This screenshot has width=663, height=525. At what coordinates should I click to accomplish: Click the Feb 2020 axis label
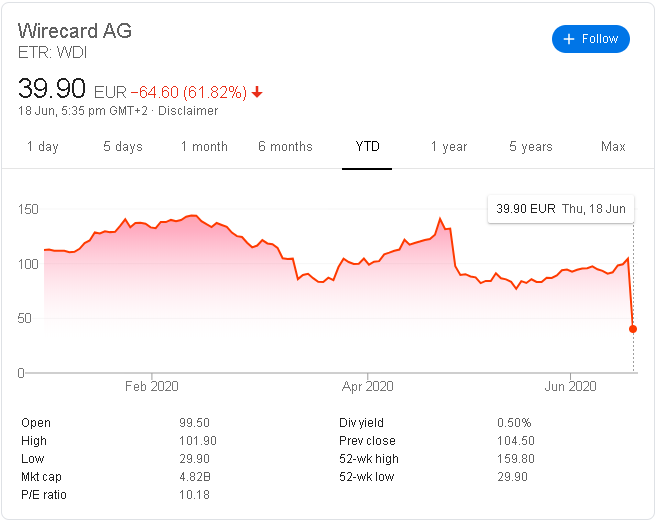point(151,386)
